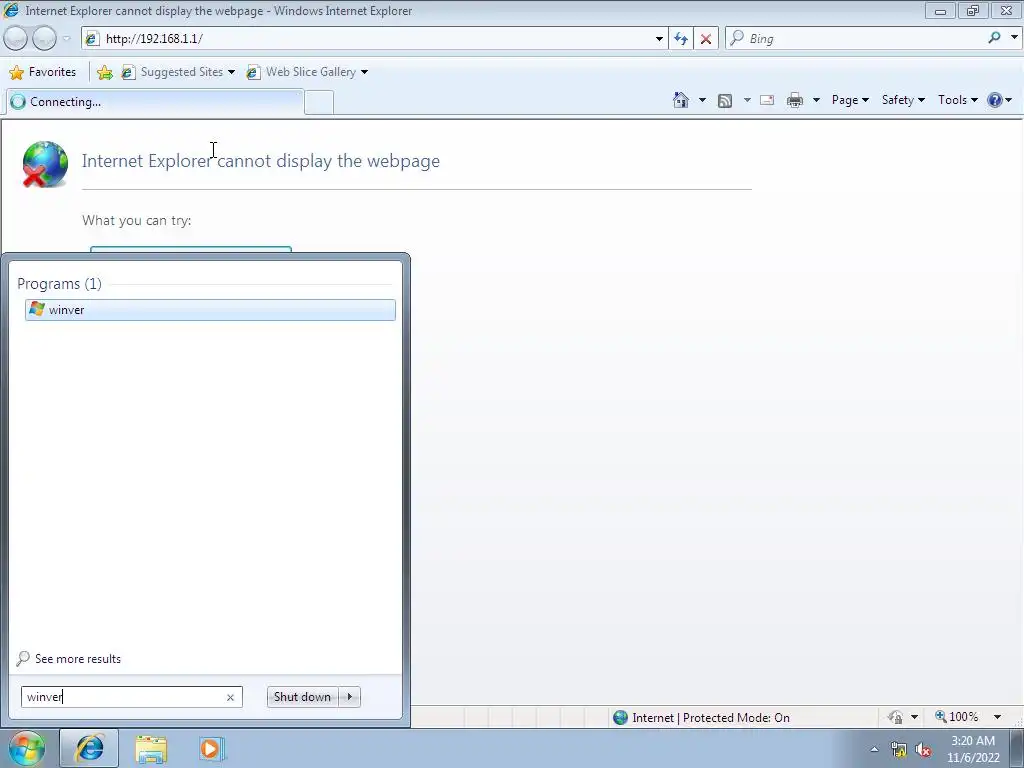This screenshot has height=768, width=1024.
Task: Clear the search text with X
Action: (231, 697)
